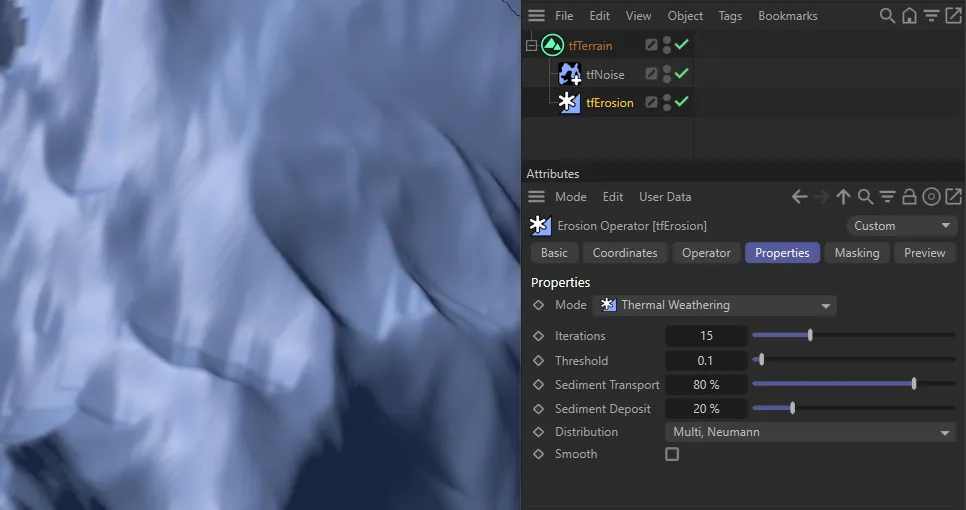Switch to the Coordinates tab

tap(625, 253)
